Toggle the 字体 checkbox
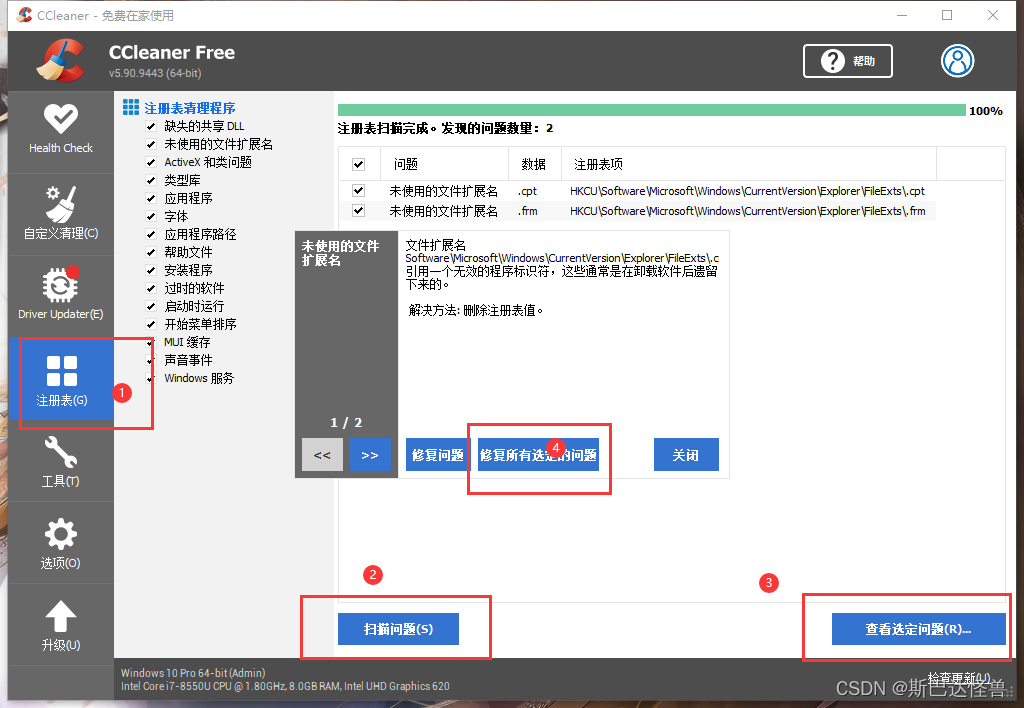The image size is (1024, 708). coord(151,216)
